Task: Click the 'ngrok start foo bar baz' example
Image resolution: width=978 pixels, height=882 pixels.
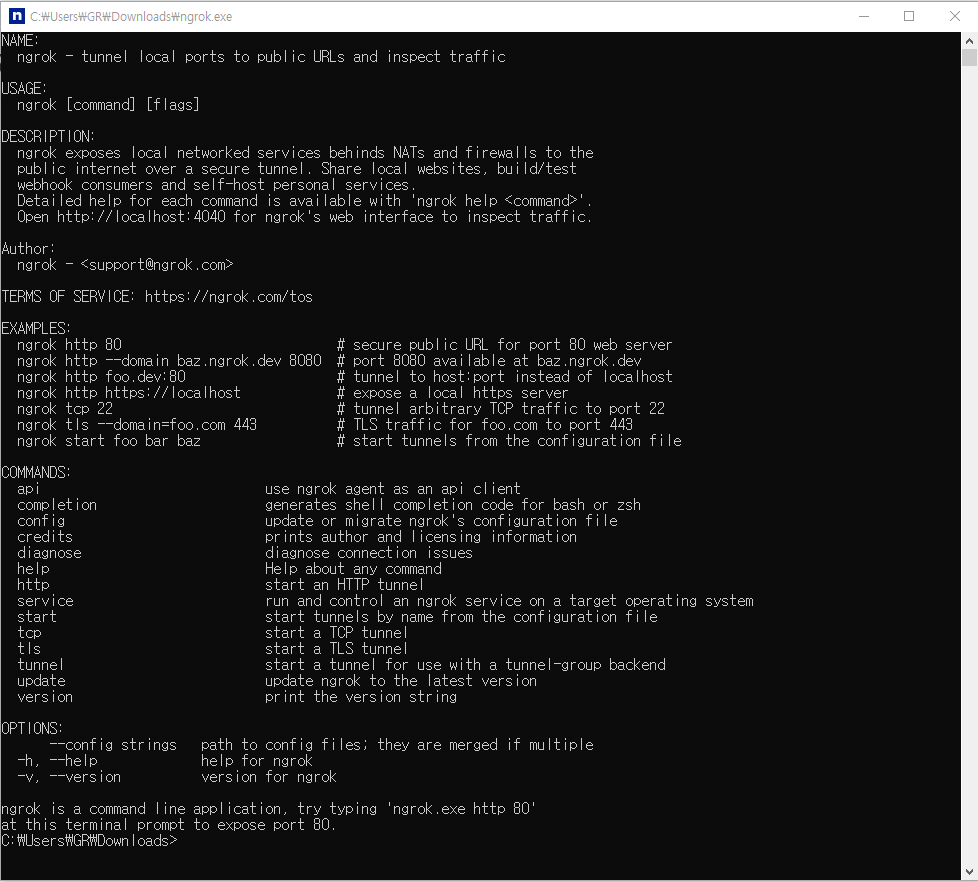Action: point(109,441)
